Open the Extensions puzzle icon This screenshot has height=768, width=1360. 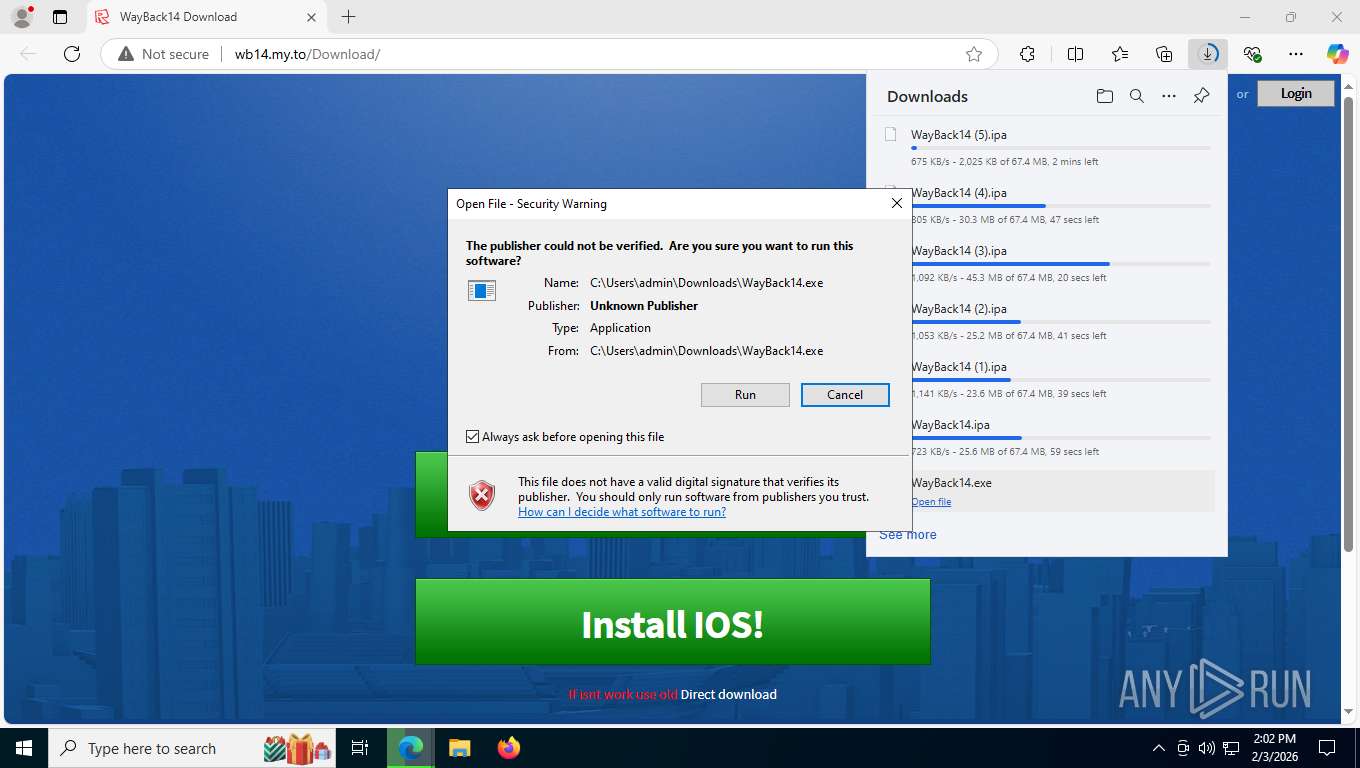(x=1027, y=54)
